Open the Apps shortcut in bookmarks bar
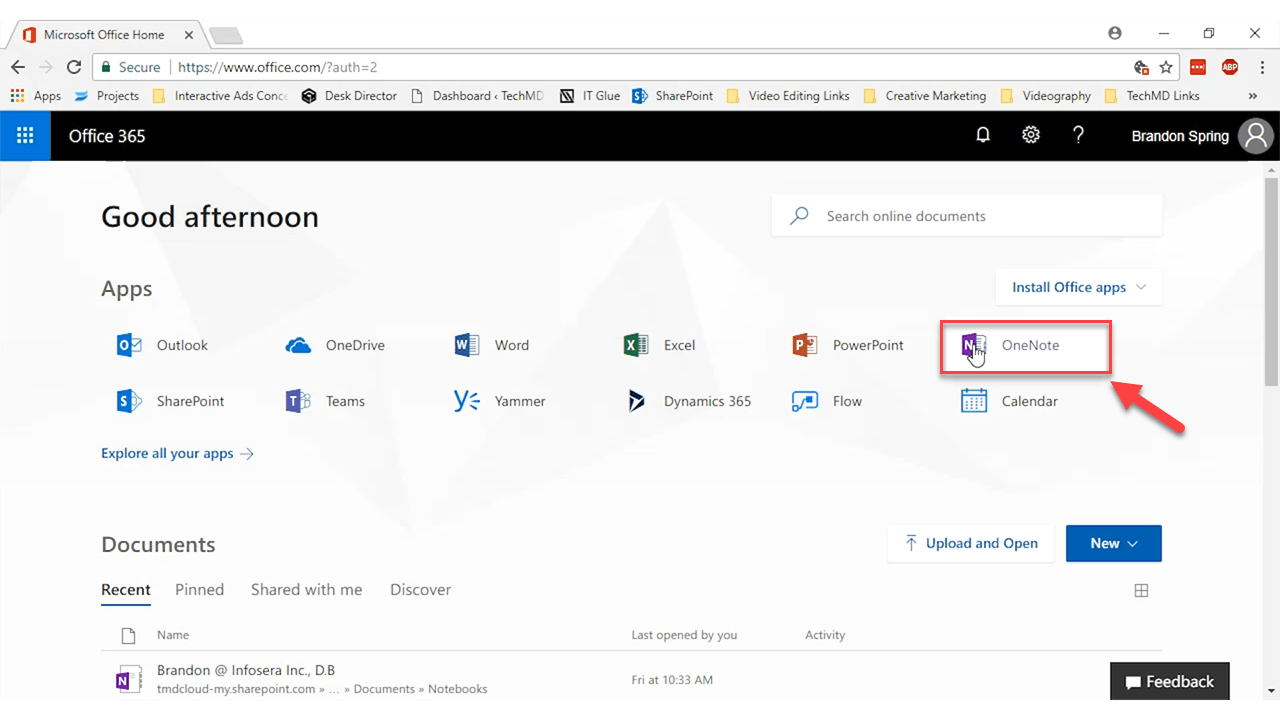The width and height of the screenshot is (1280, 720). click(36, 96)
